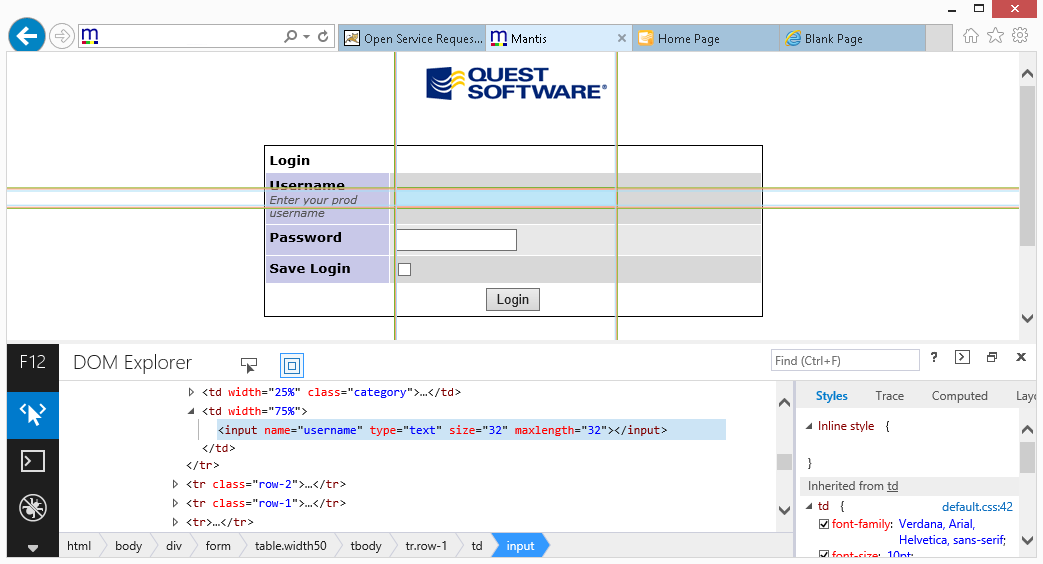Open a new tab with the blank tab button

coord(939,39)
